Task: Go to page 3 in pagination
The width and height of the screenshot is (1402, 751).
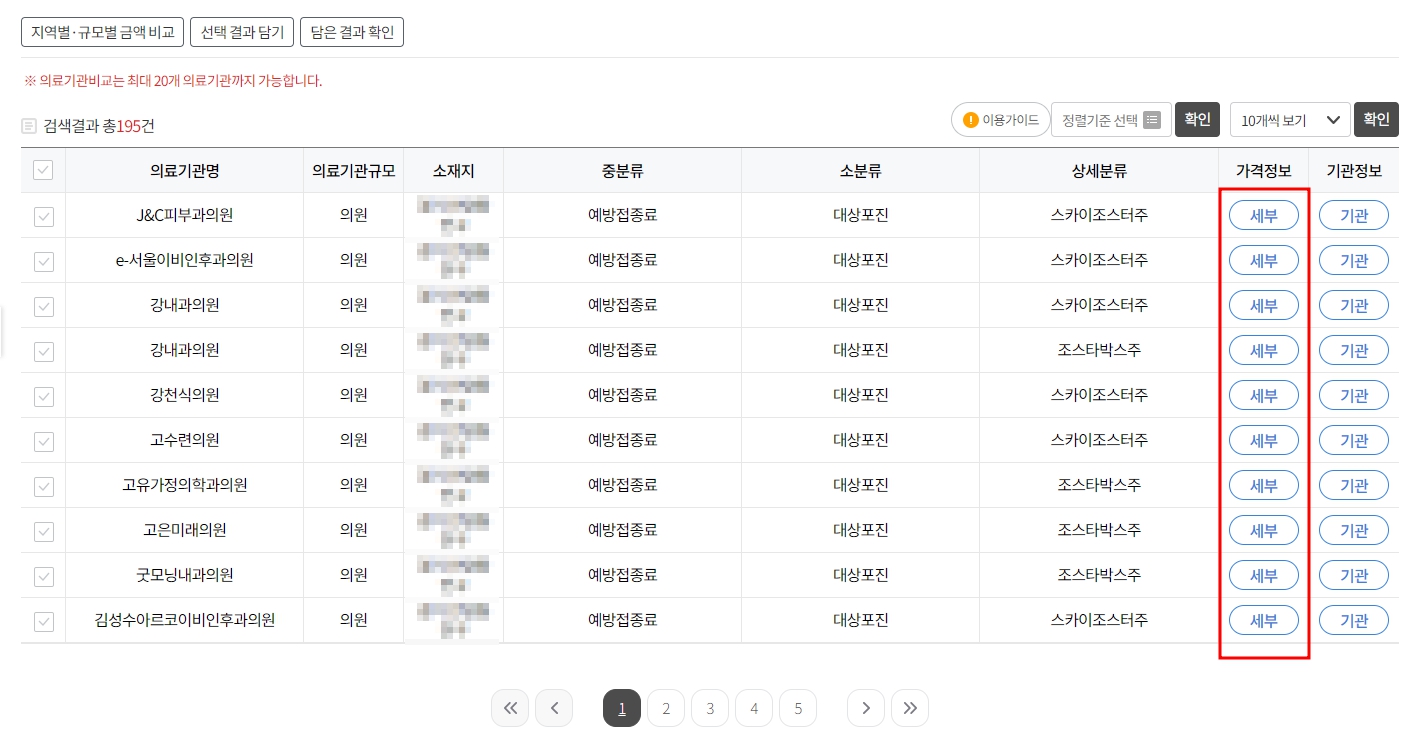Action: (x=710, y=708)
